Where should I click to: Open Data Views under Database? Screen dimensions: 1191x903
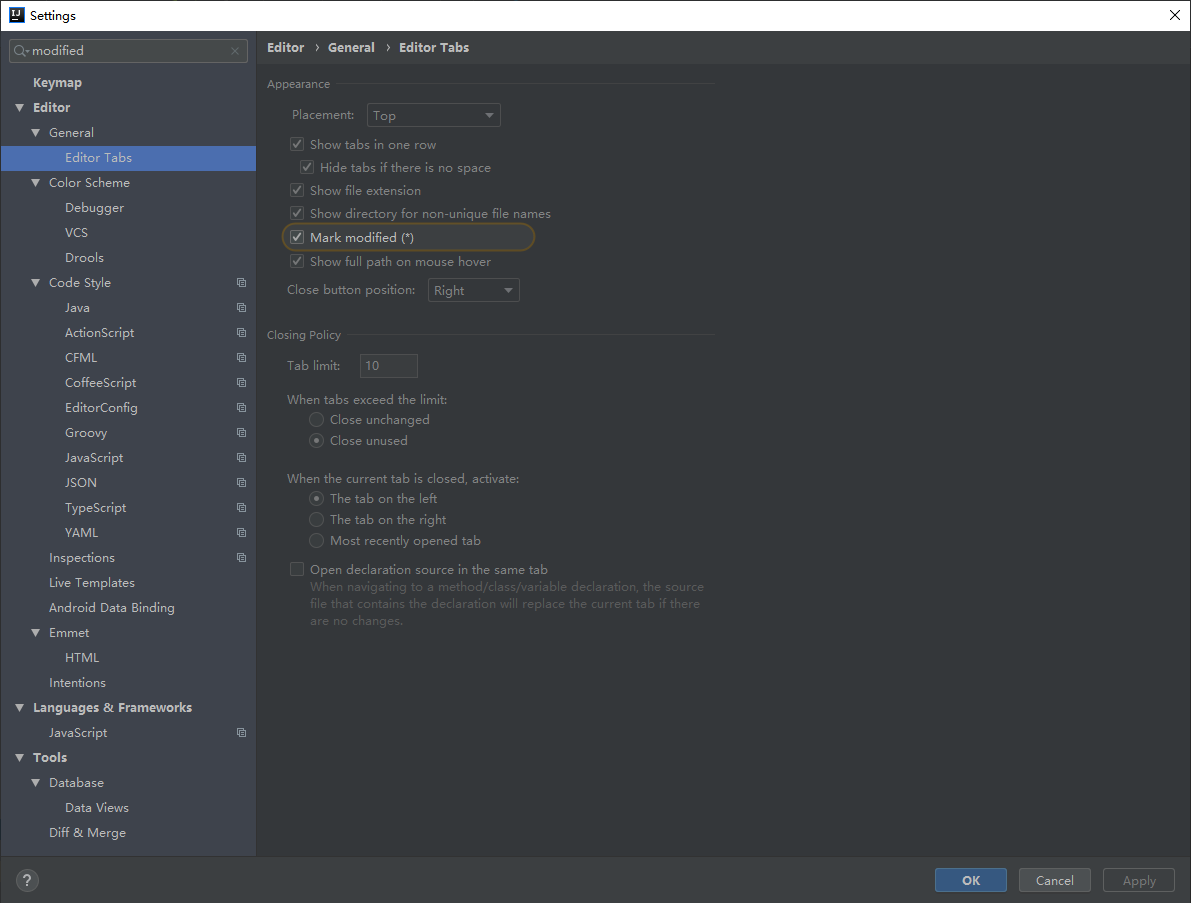tap(96, 807)
